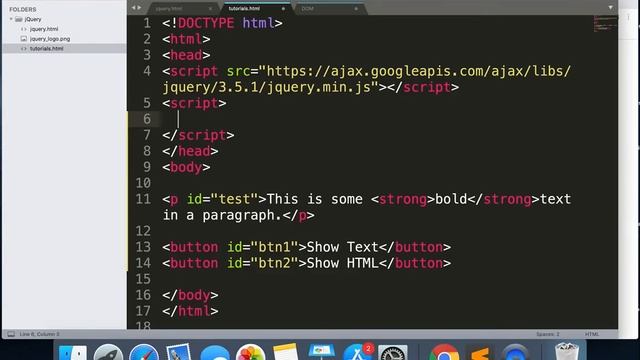640x360 pixels.
Task: Click the panel switcher icon in status bar
Action: coord(11,334)
